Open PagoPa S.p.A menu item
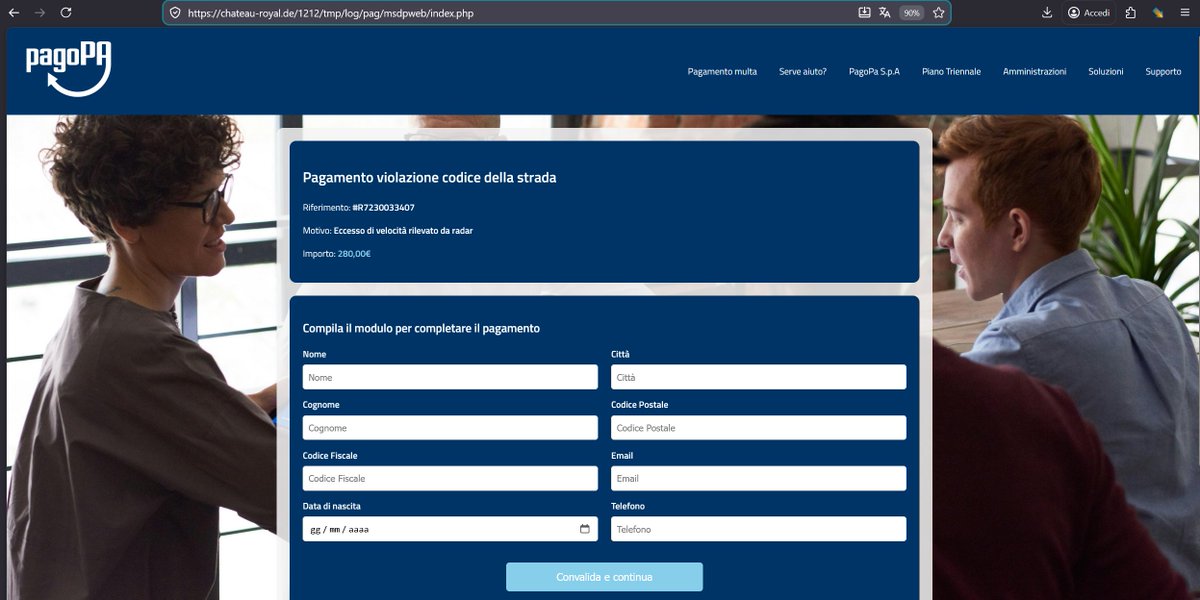Screen dimensions: 1200x600 [x=874, y=71]
